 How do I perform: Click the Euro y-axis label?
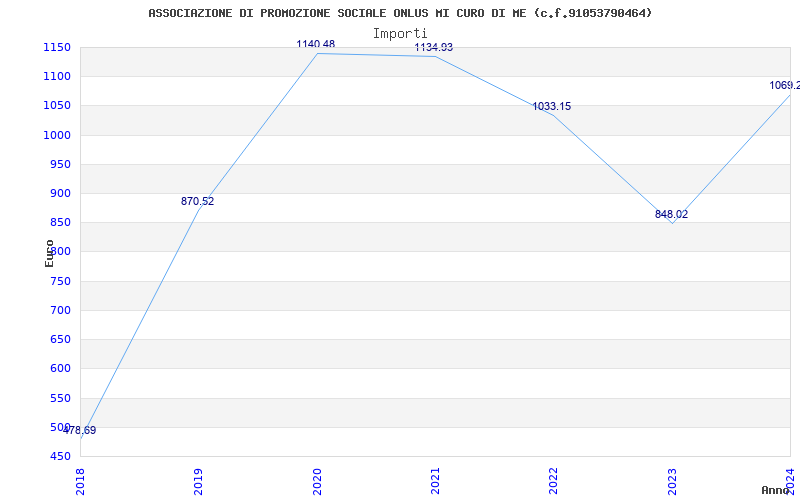[x=49, y=253]
